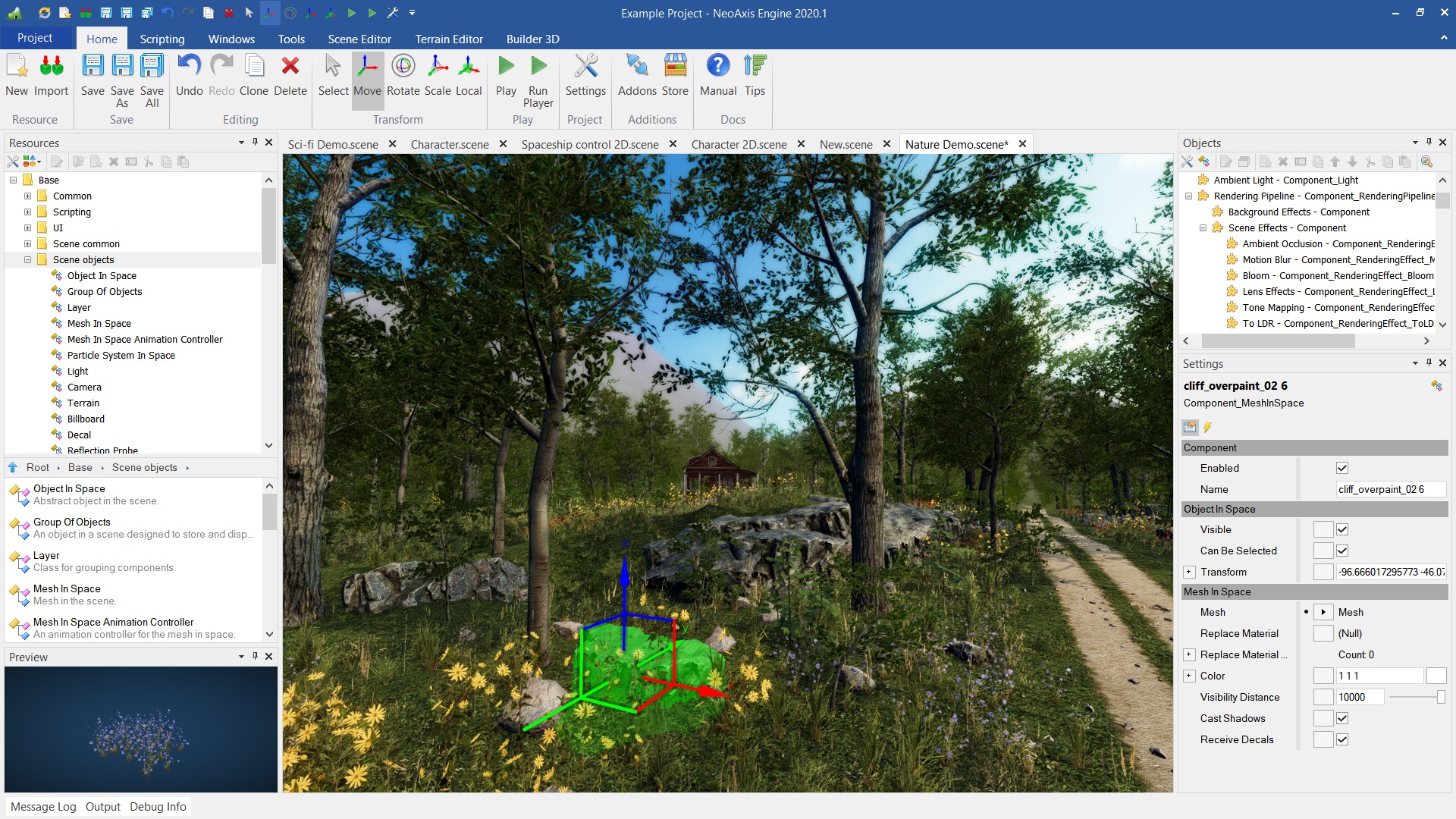Expand the Common folder in Resources

pyautogui.click(x=28, y=196)
